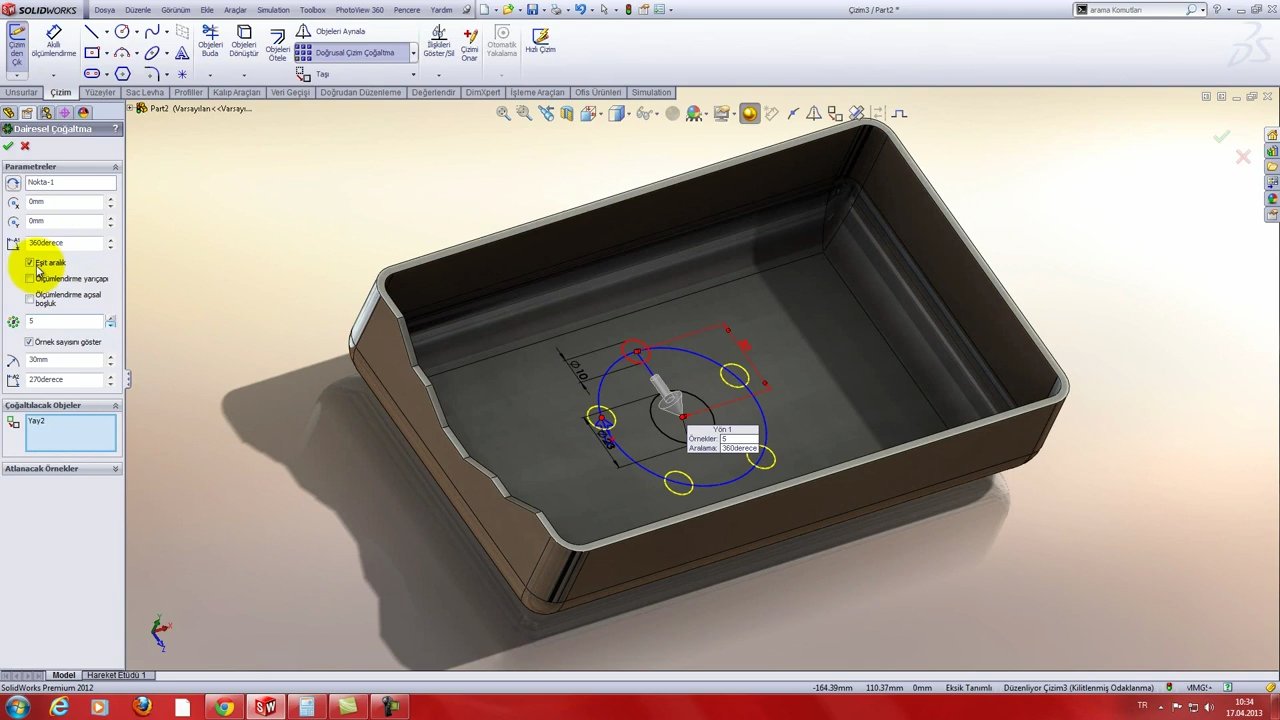Open the Araçlar menu
This screenshot has width=1280, height=720.
coord(235,10)
